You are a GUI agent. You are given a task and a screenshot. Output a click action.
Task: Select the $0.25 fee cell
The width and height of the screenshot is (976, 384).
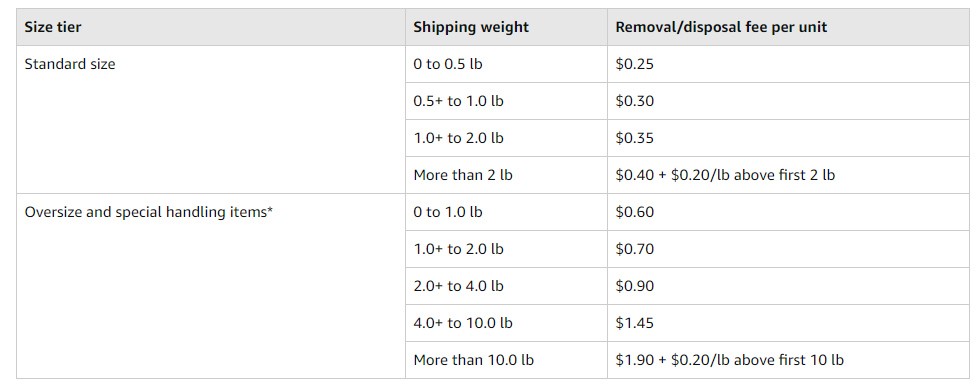[788, 64]
